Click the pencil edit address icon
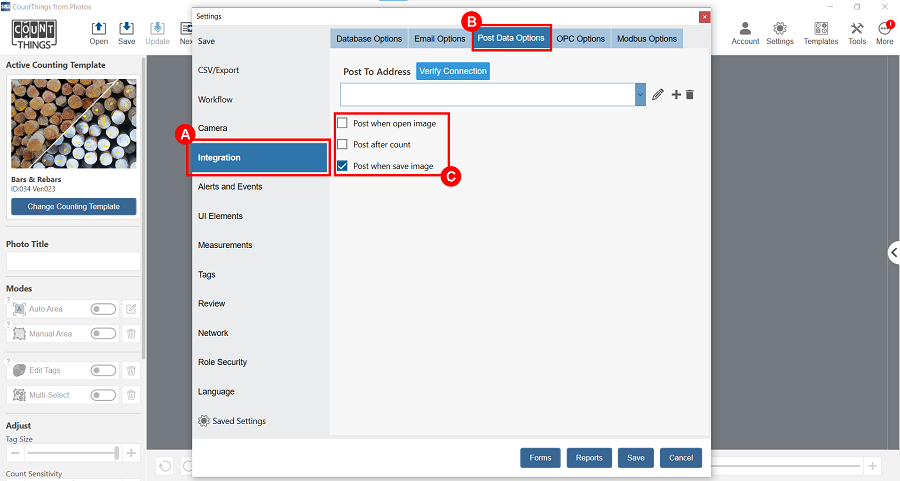The width and height of the screenshot is (900, 481). coord(657,94)
